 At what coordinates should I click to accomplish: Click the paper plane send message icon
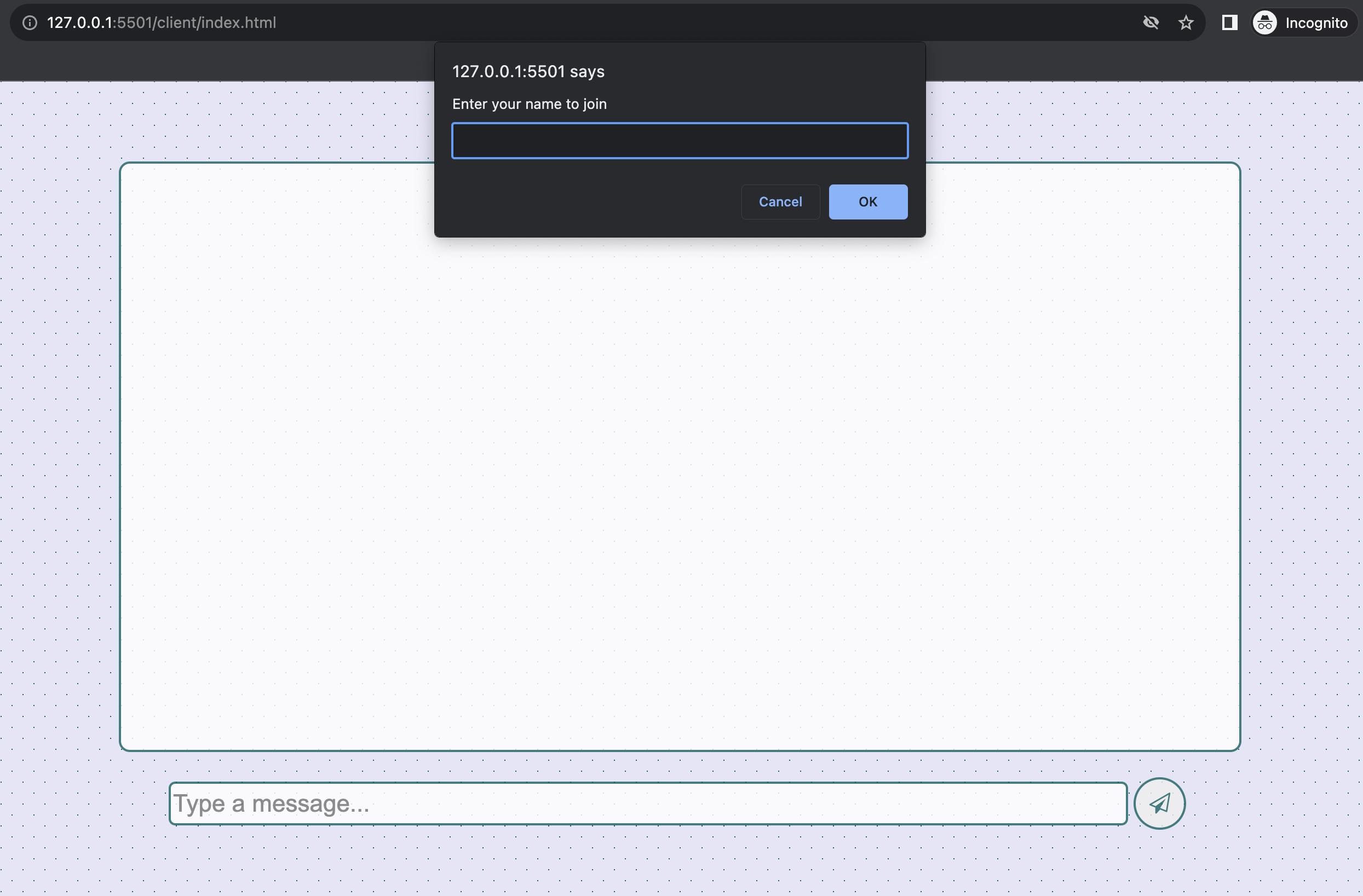[1160, 803]
